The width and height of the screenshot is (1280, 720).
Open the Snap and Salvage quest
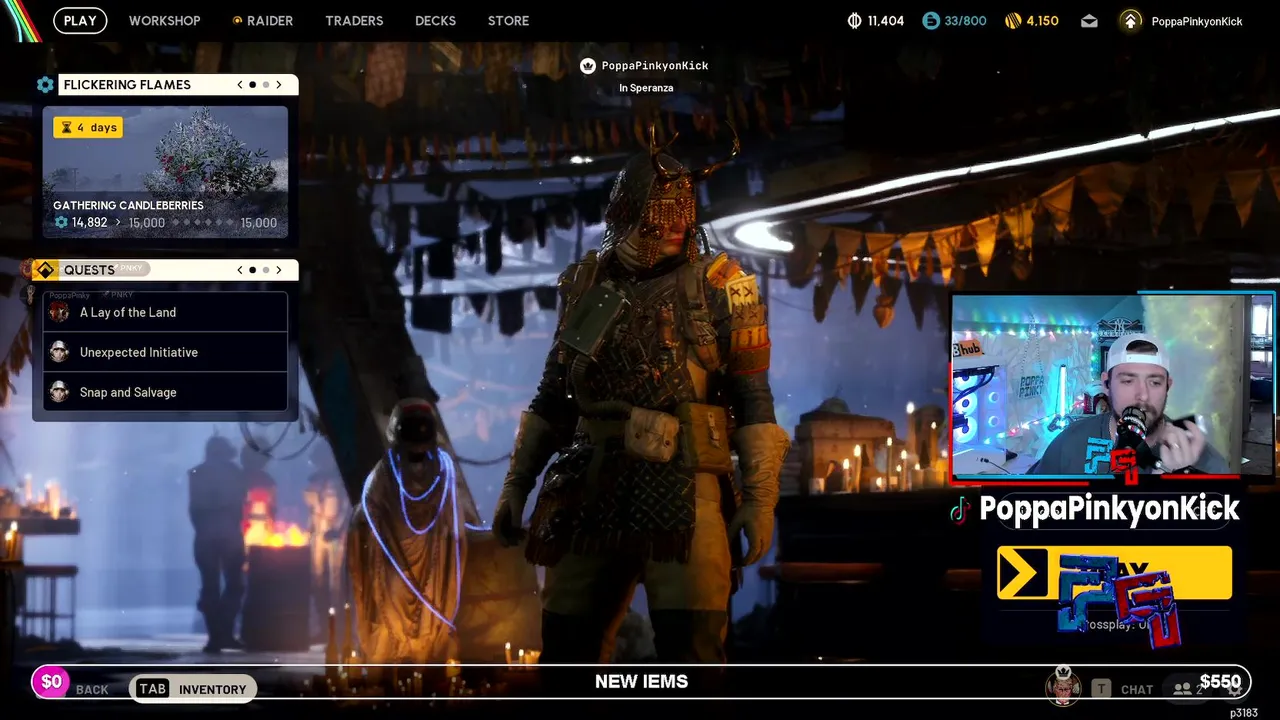[165, 392]
